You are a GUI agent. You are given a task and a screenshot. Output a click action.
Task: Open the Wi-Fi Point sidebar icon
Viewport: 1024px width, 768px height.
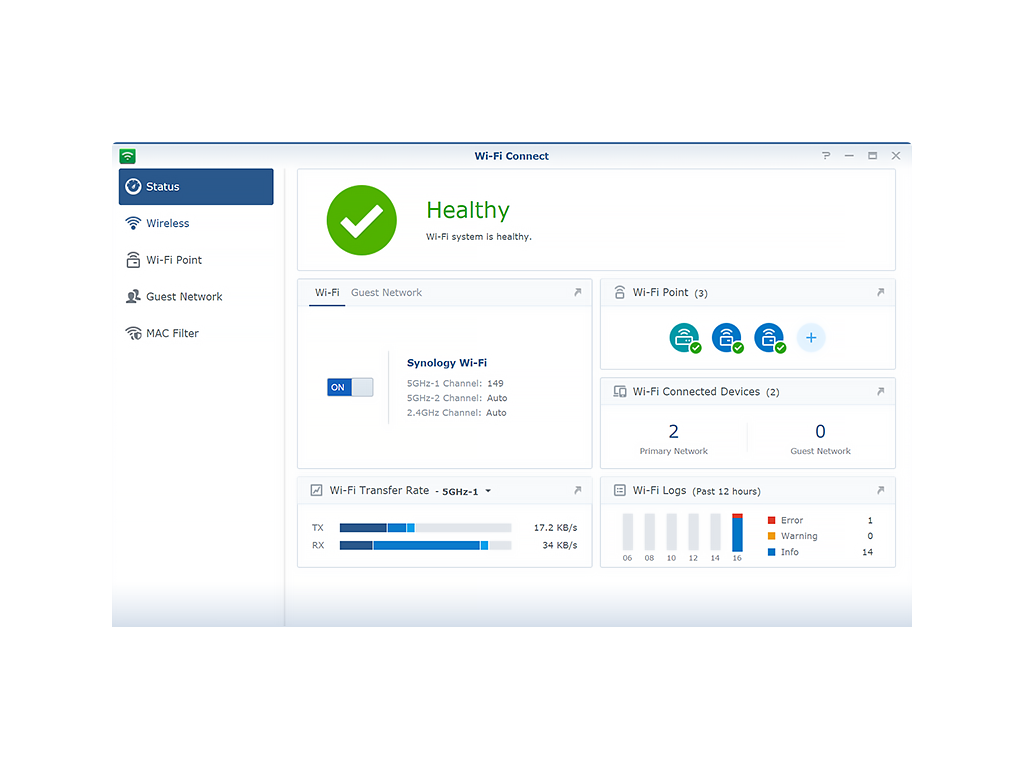tap(133, 260)
